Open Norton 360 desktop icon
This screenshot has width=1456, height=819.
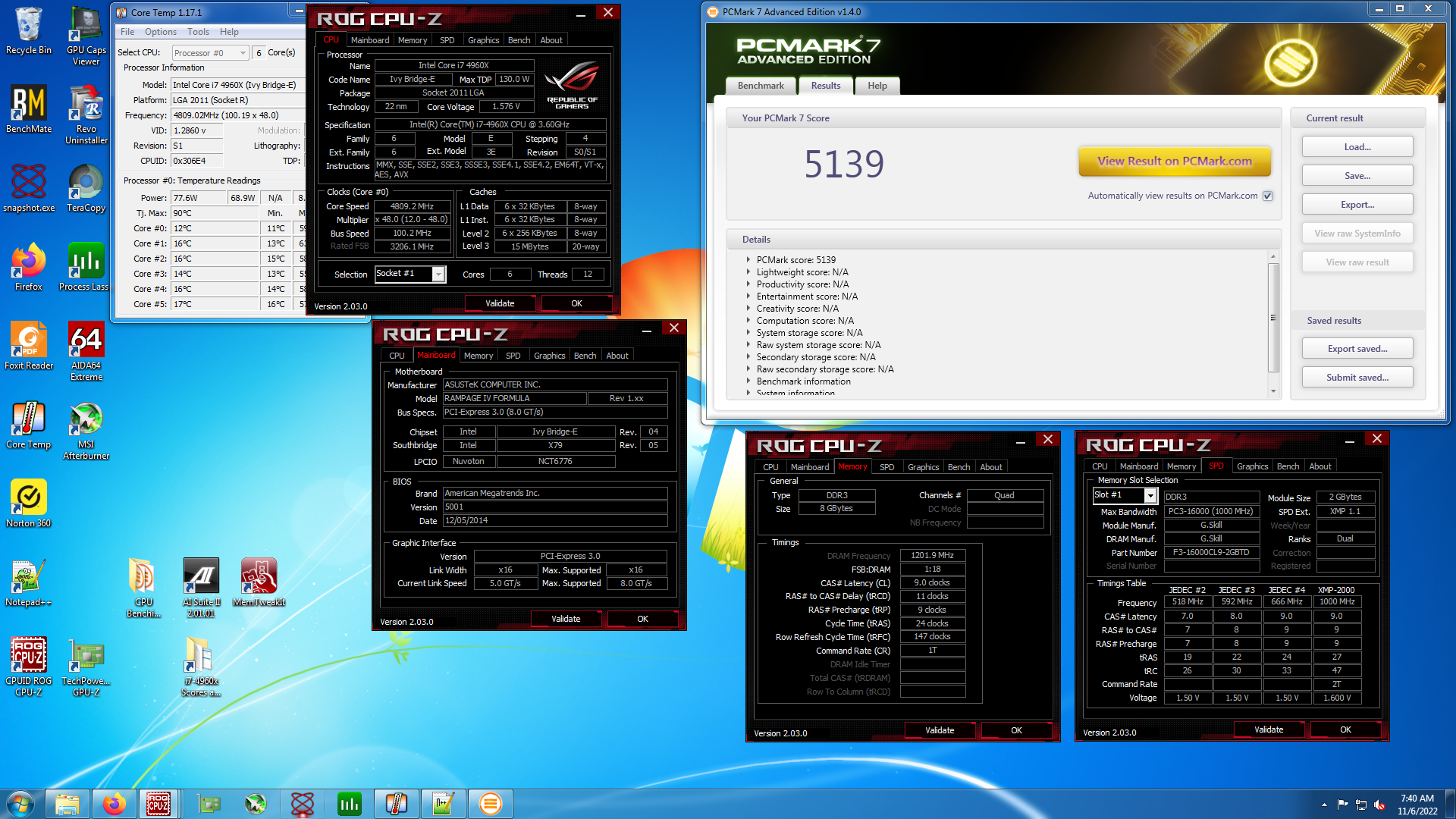click(29, 504)
